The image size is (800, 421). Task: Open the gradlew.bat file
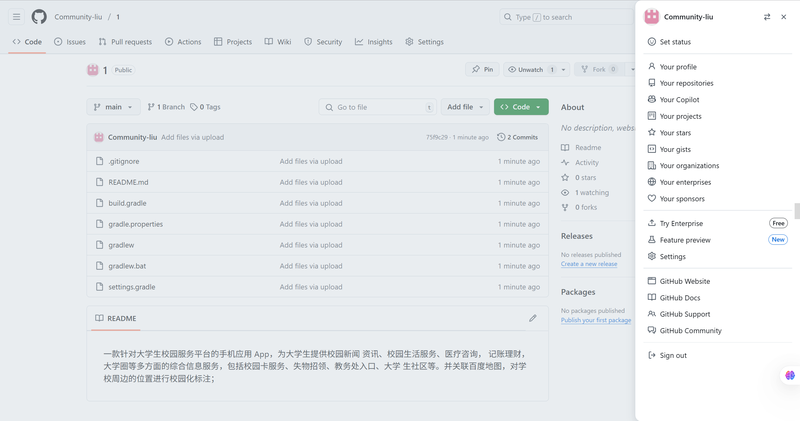click(x=127, y=266)
